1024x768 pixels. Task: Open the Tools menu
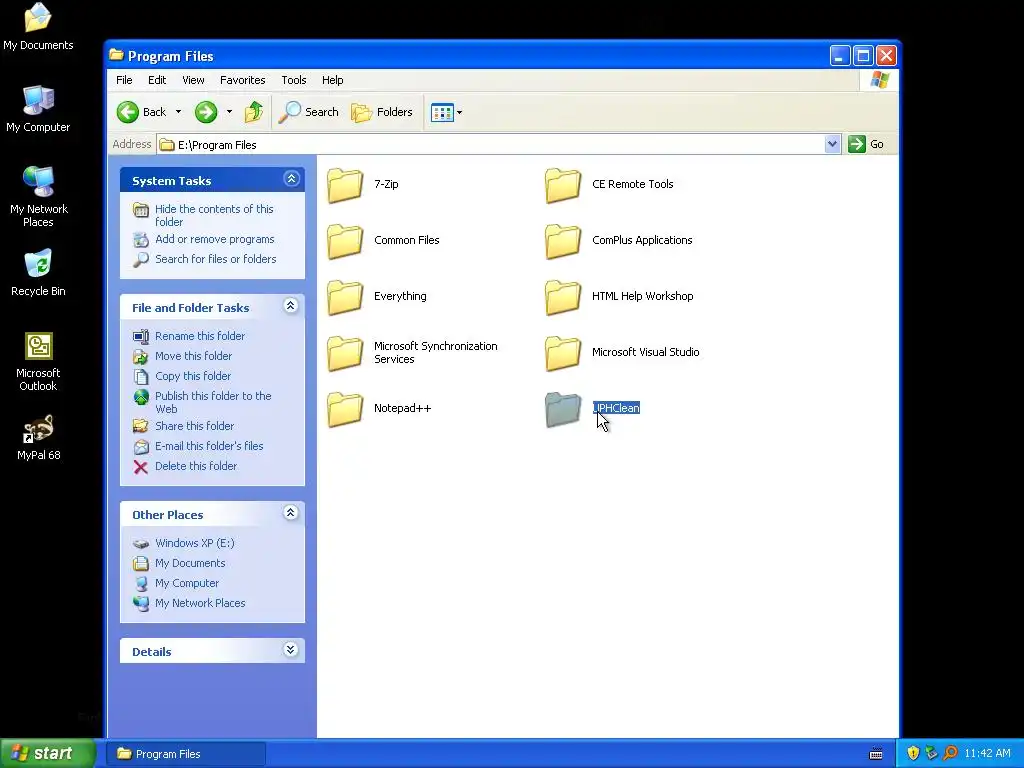294,80
